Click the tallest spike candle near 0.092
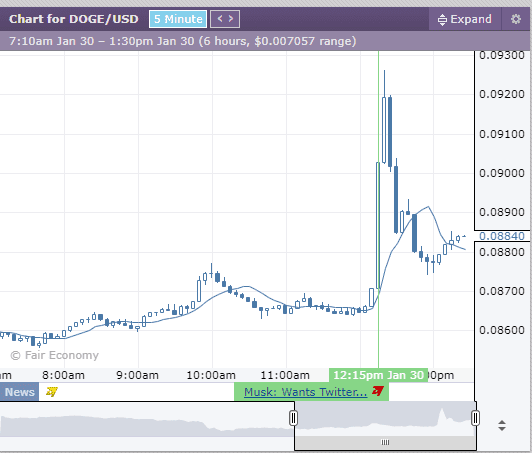The width and height of the screenshot is (532, 453). coord(384,130)
